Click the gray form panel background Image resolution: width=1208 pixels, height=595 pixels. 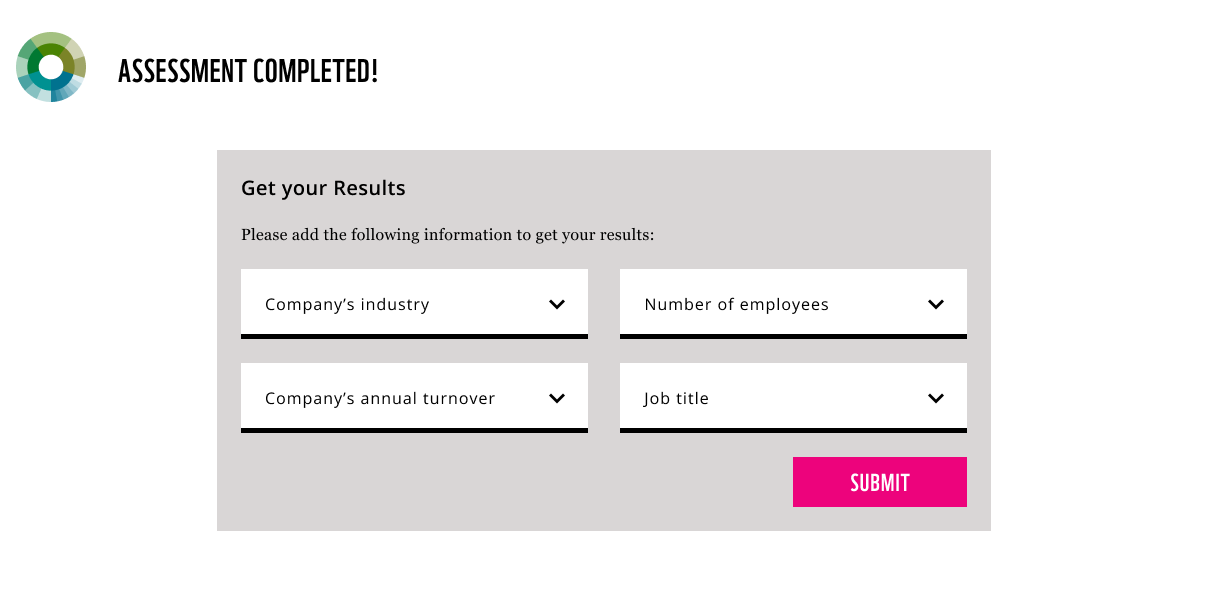coord(500,480)
